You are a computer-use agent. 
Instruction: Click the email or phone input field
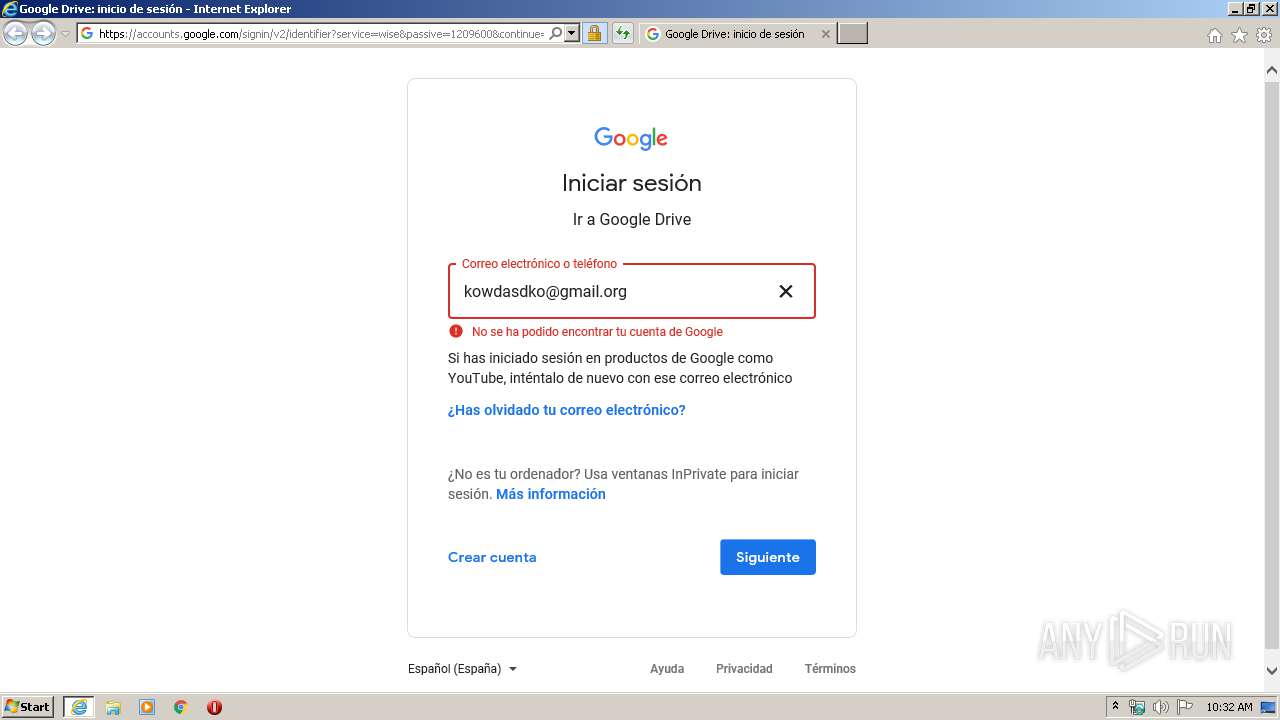coord(632,291)
